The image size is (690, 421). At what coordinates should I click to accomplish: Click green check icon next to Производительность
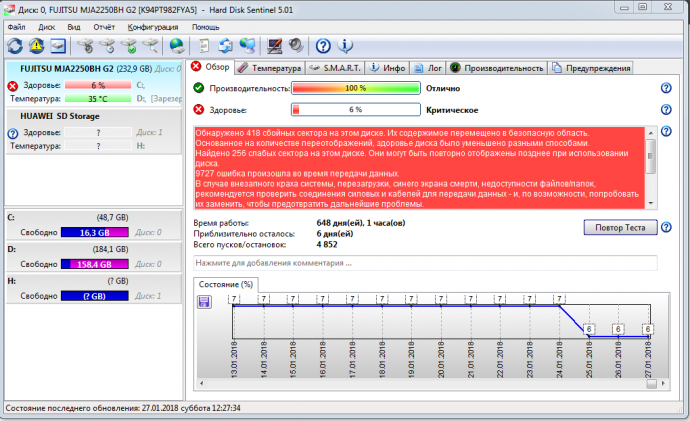coord(199,88)
